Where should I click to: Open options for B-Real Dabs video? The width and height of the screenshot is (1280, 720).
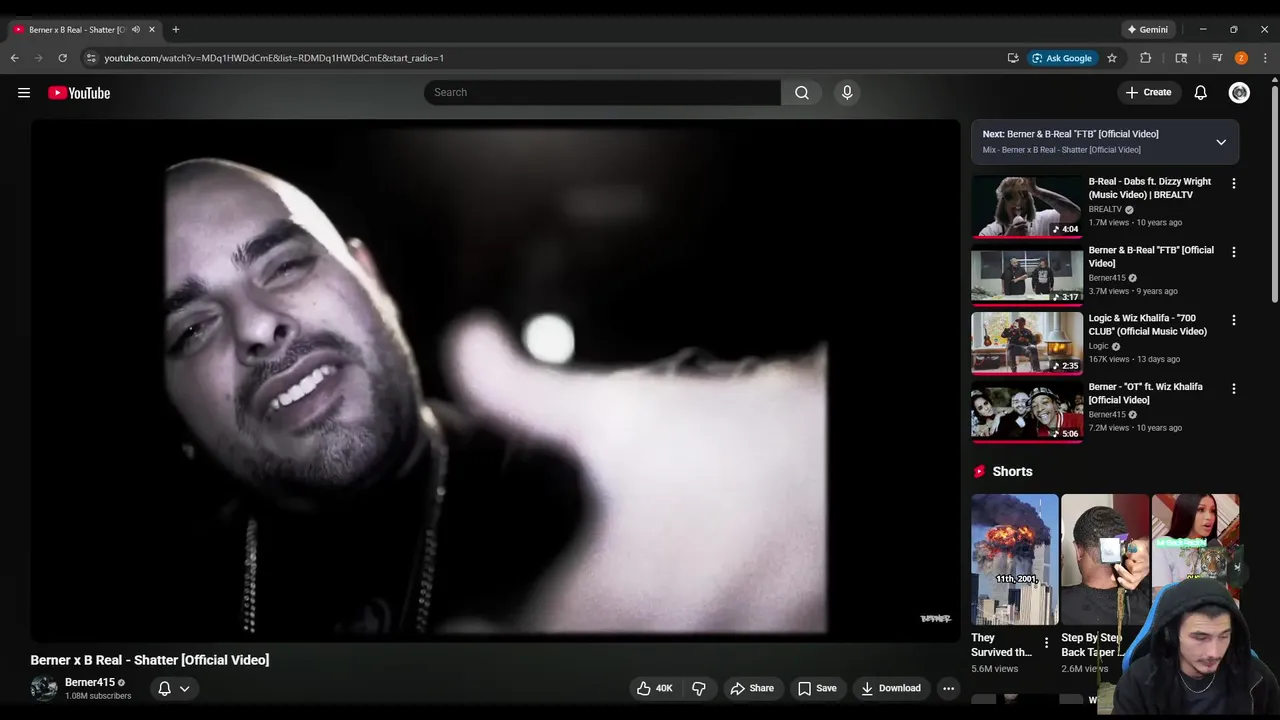click(x=1233, y=184)
